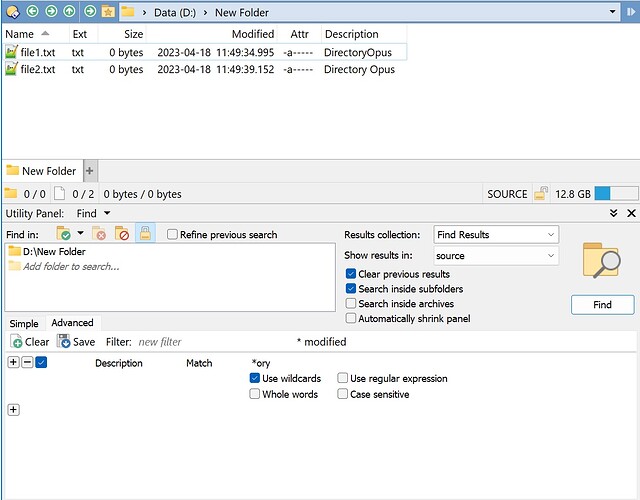Open the Results collection dropdown
This screenshot has width=640, height=500.
pos(496,235)
